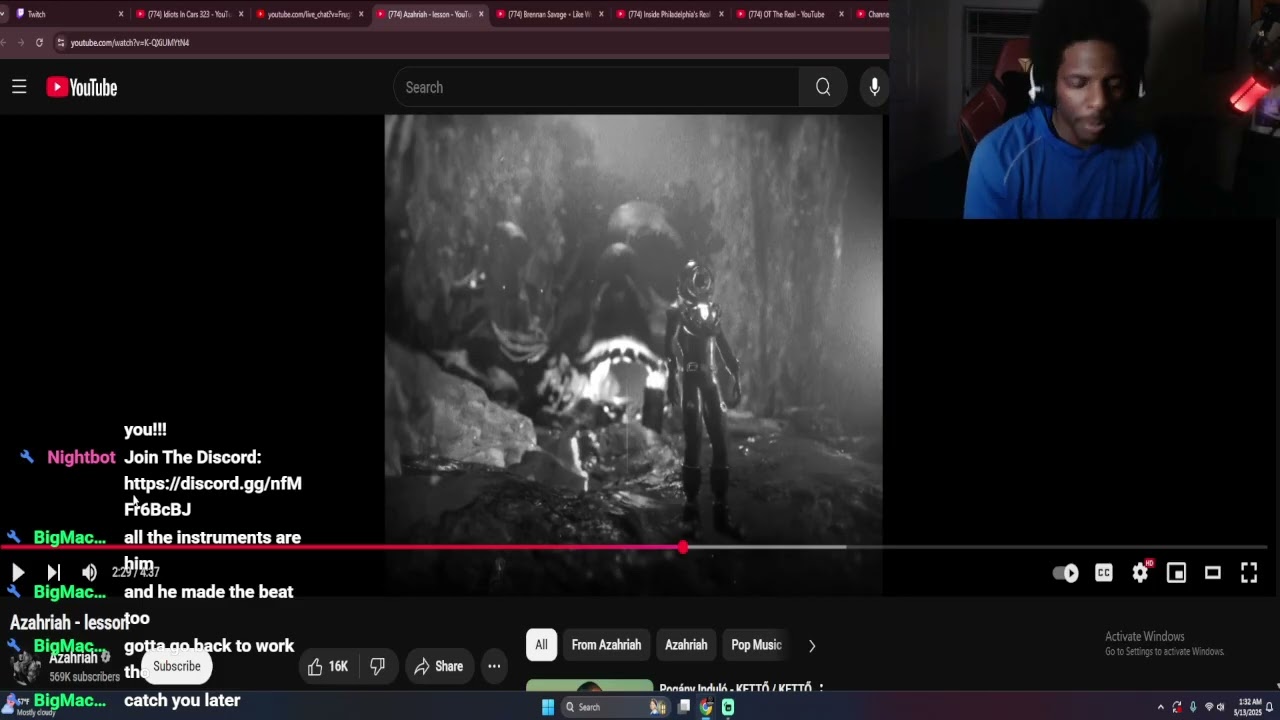The width and height of the screenshot is (1280, 720).
Task: Share the video
Action: click(x=438, y=666)
